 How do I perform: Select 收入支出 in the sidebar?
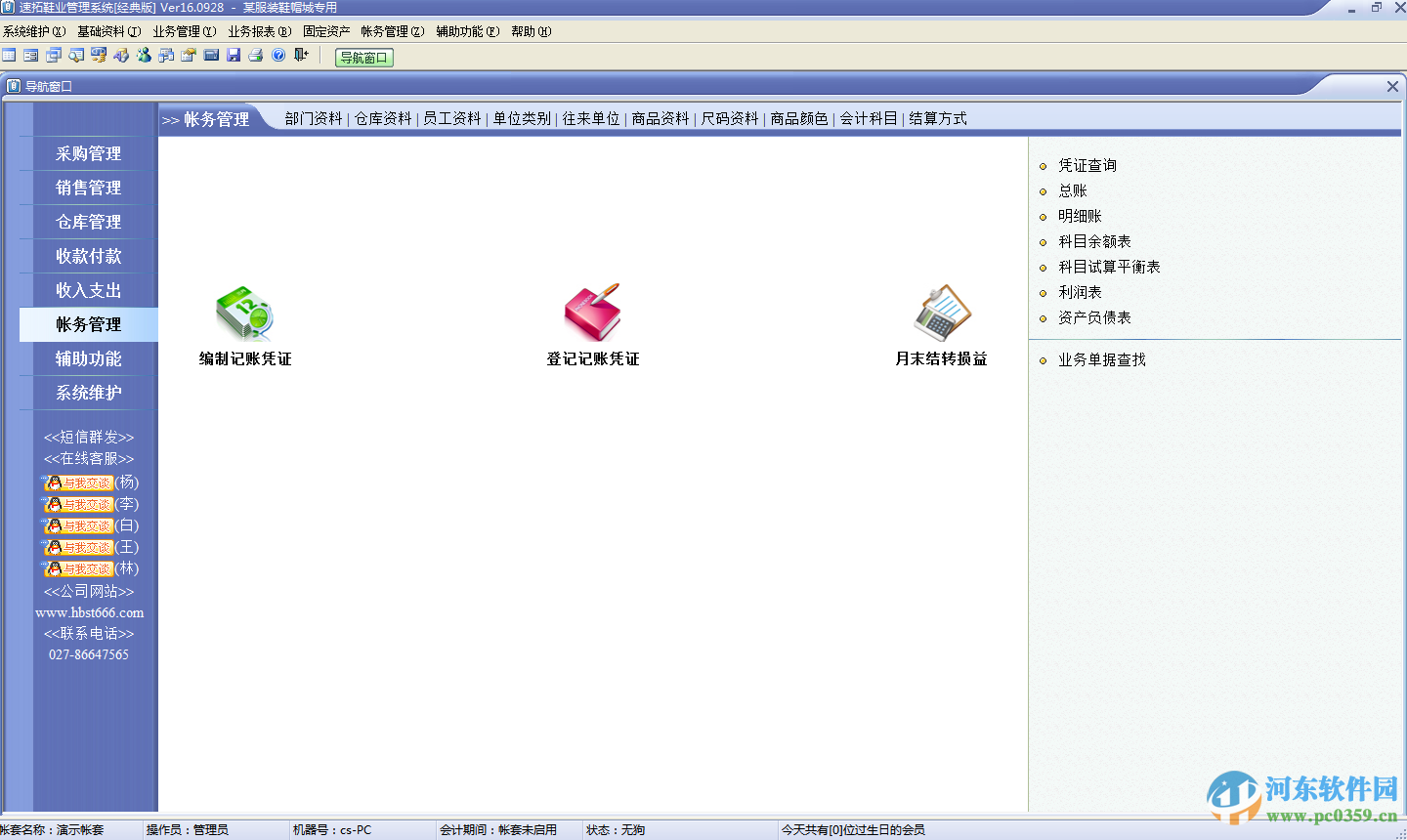pos(89,290)
